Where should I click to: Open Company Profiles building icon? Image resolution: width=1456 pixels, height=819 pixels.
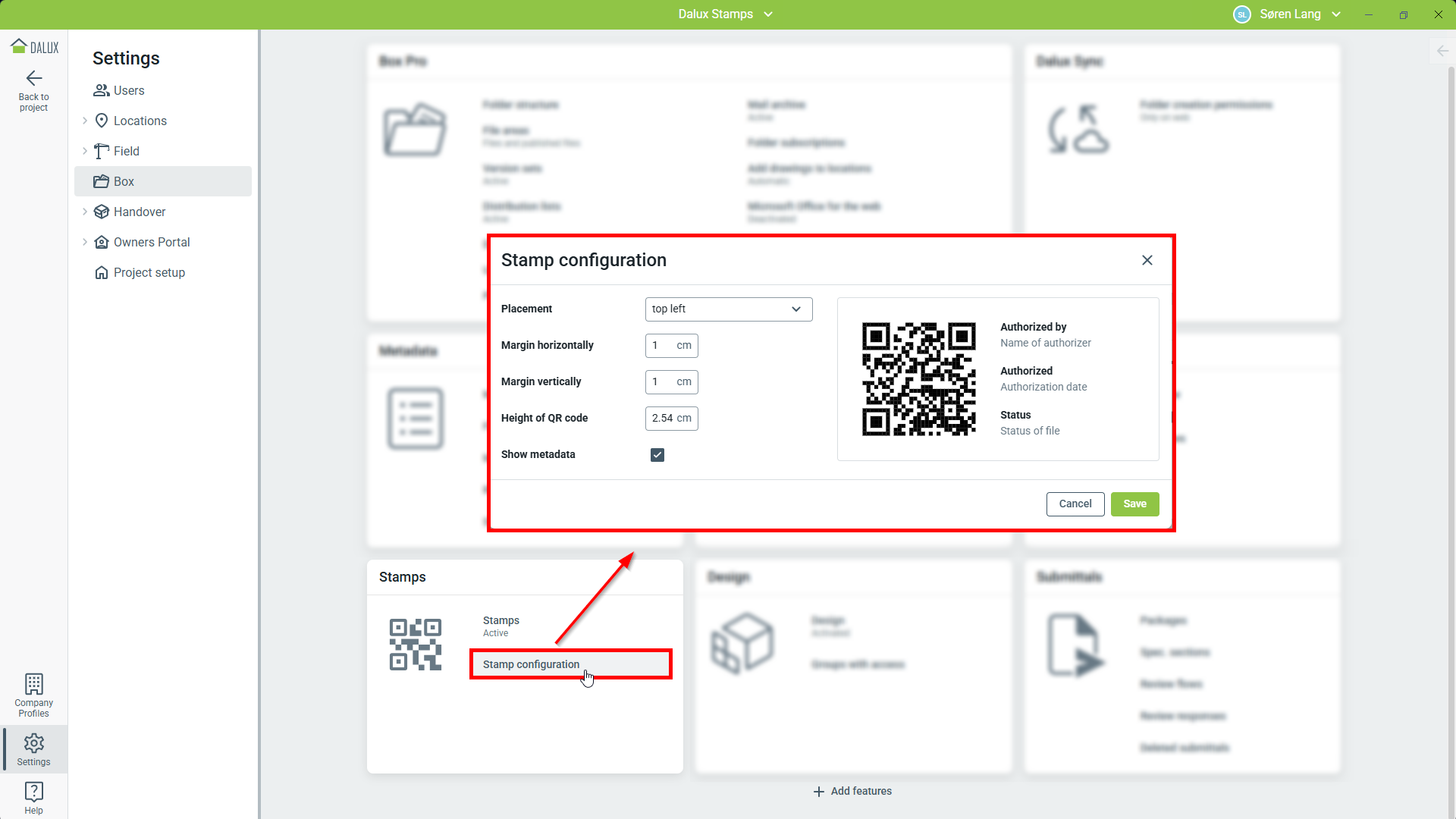pyautogui.click(x=34, y=684)
